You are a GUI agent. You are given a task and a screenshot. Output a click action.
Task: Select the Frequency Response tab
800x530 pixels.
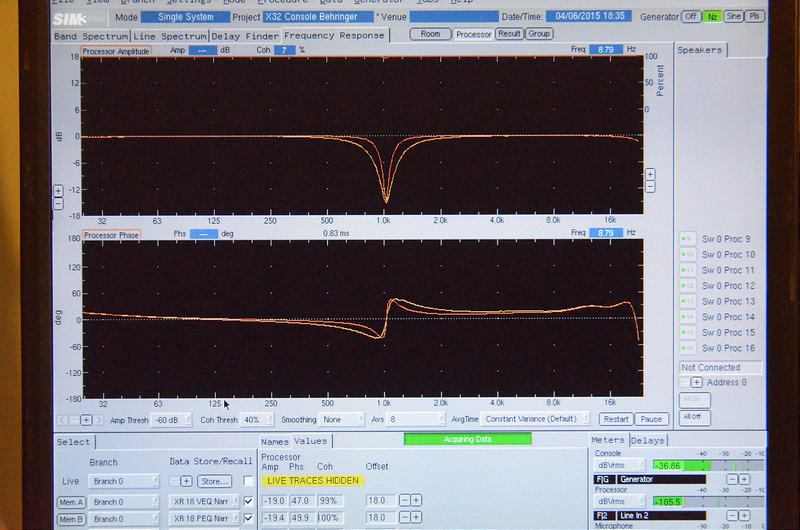334,35
